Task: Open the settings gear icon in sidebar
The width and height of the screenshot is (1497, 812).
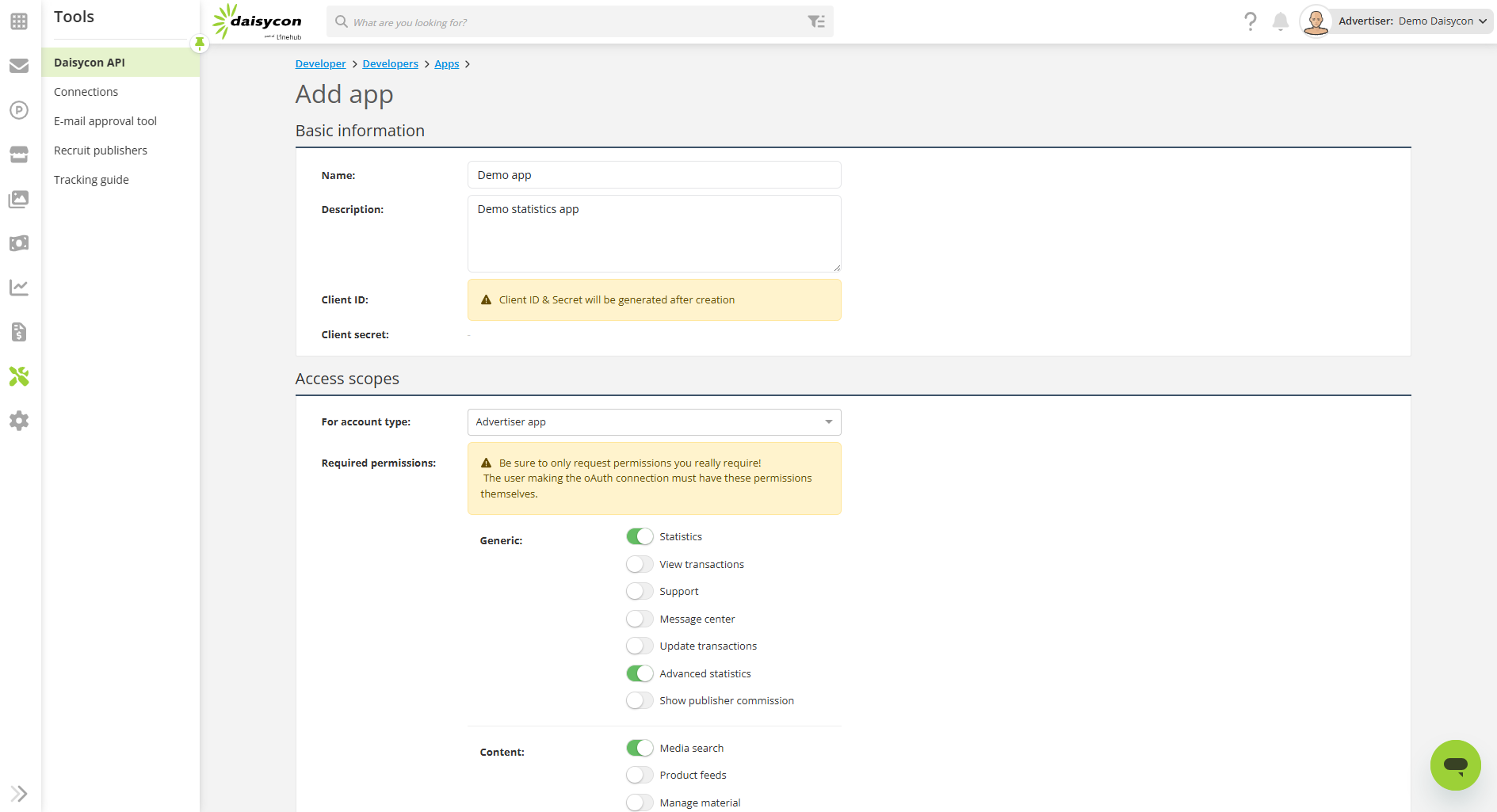Action: (x=19, y=421)
